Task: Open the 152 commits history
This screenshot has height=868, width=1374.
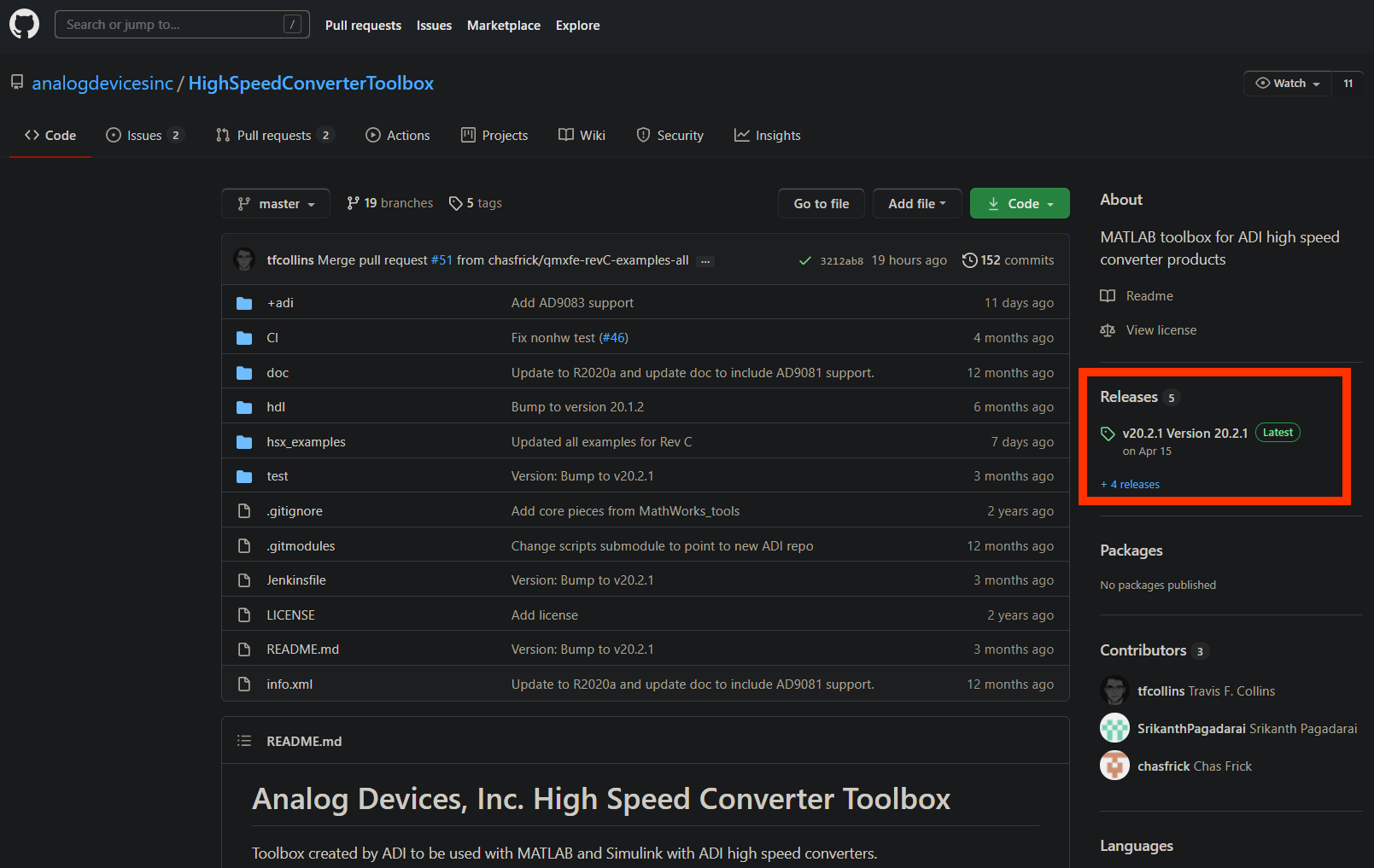Action: pos(1008,260)
